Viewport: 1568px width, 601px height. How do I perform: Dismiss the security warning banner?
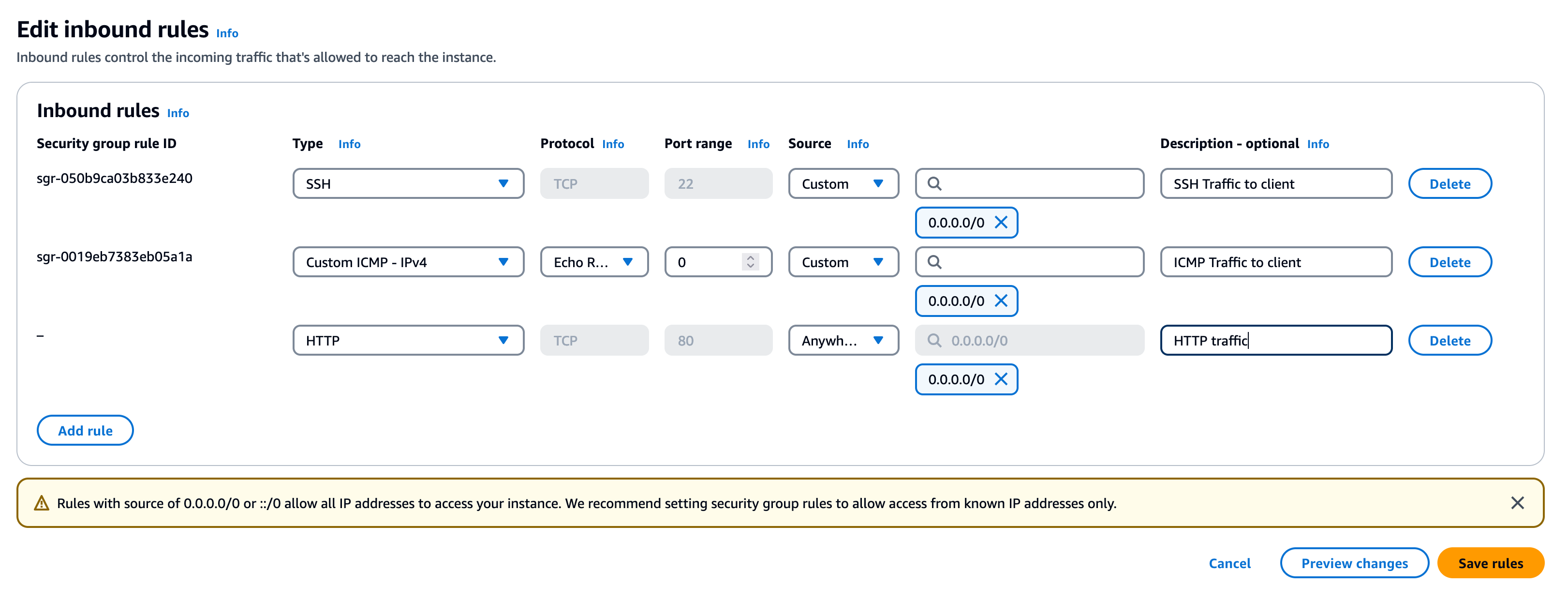1517,502
